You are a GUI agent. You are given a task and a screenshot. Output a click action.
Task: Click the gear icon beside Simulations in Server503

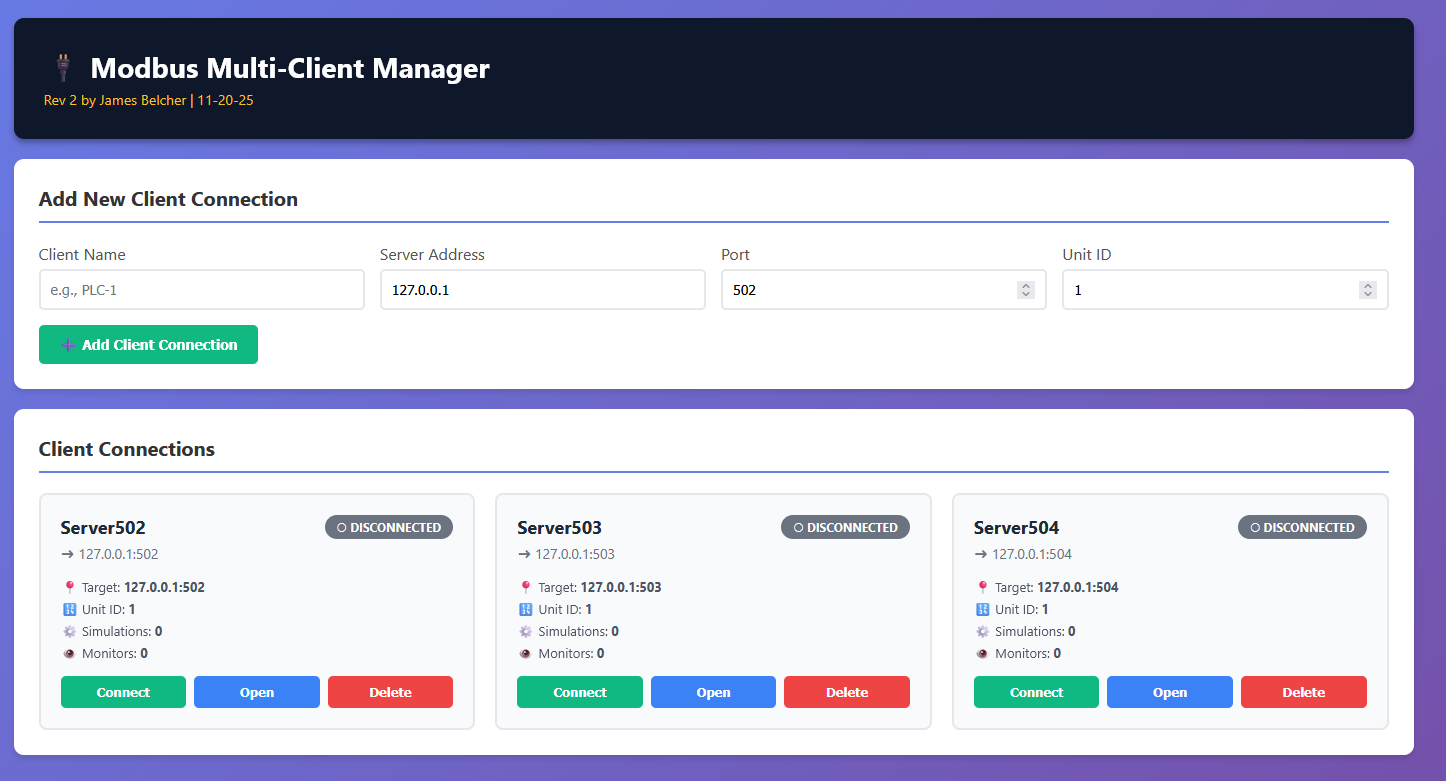click(526, 632)
